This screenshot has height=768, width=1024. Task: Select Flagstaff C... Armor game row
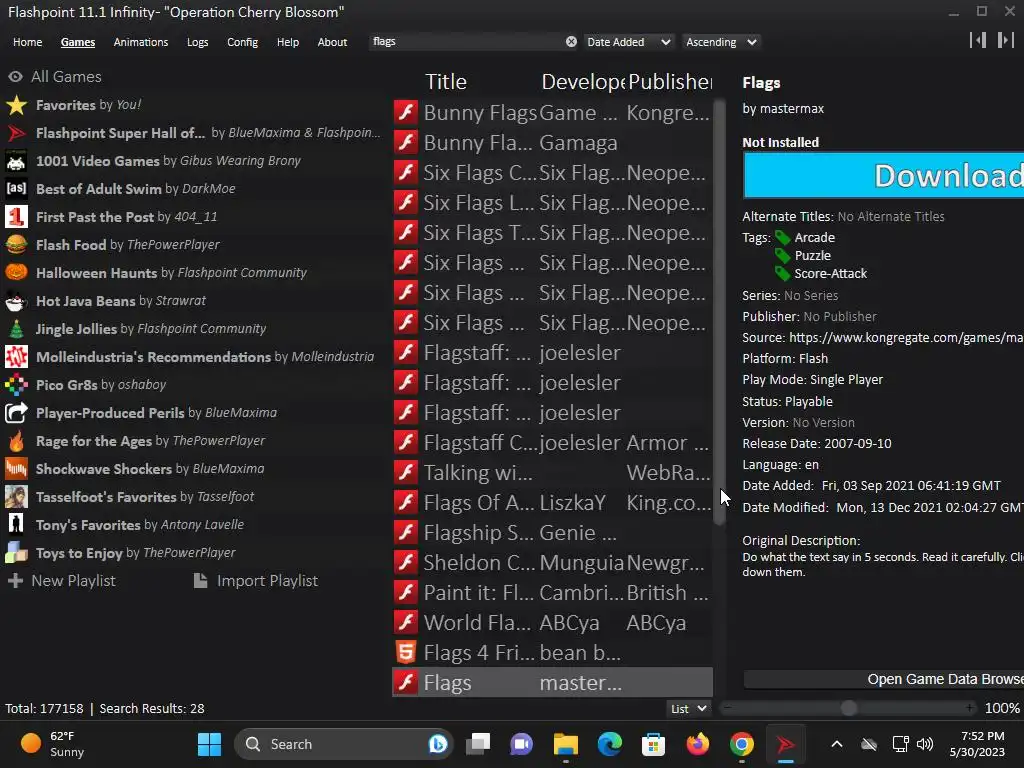pos(552,442)
